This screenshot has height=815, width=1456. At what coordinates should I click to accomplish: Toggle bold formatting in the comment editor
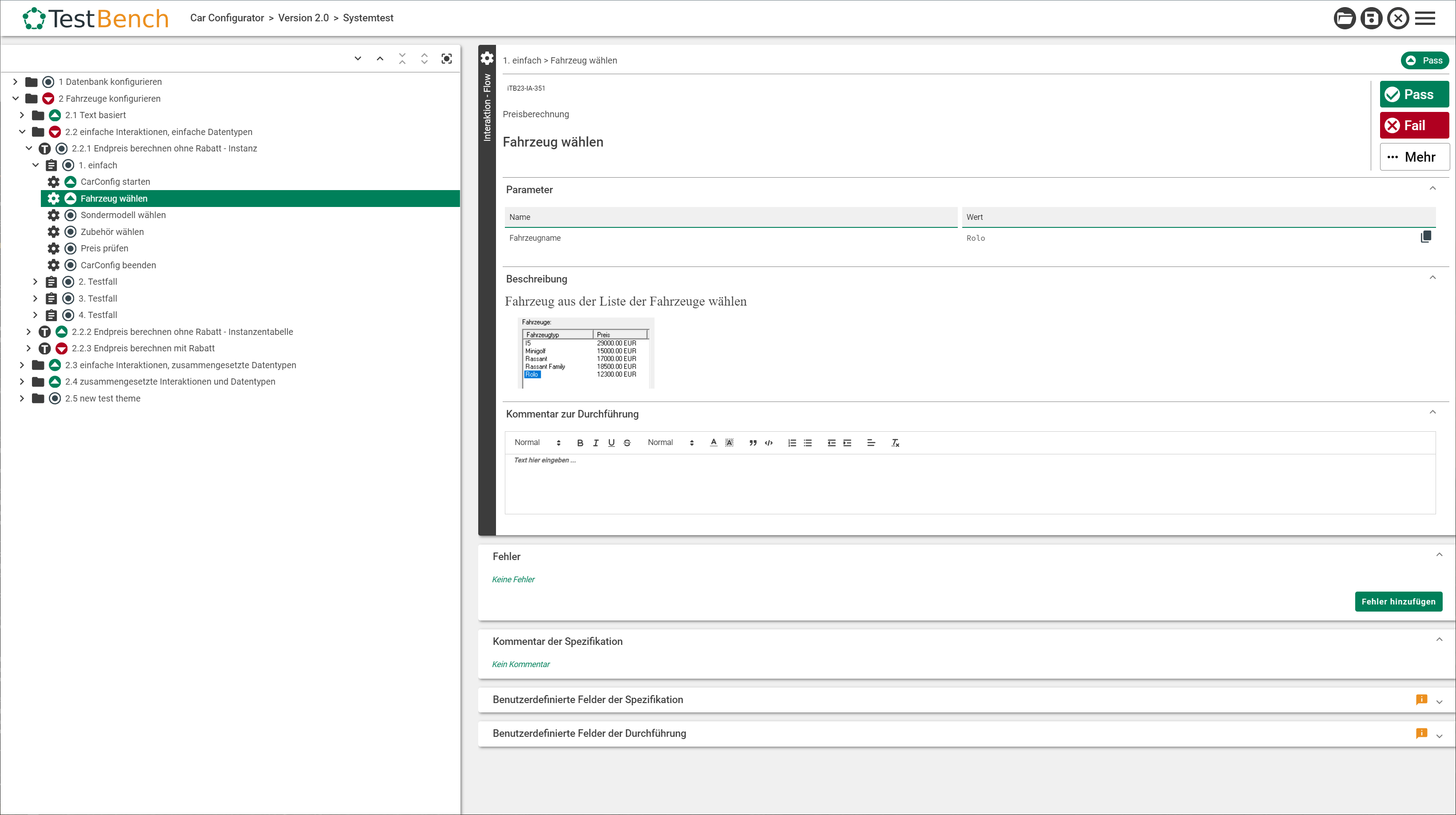[579, 442]
